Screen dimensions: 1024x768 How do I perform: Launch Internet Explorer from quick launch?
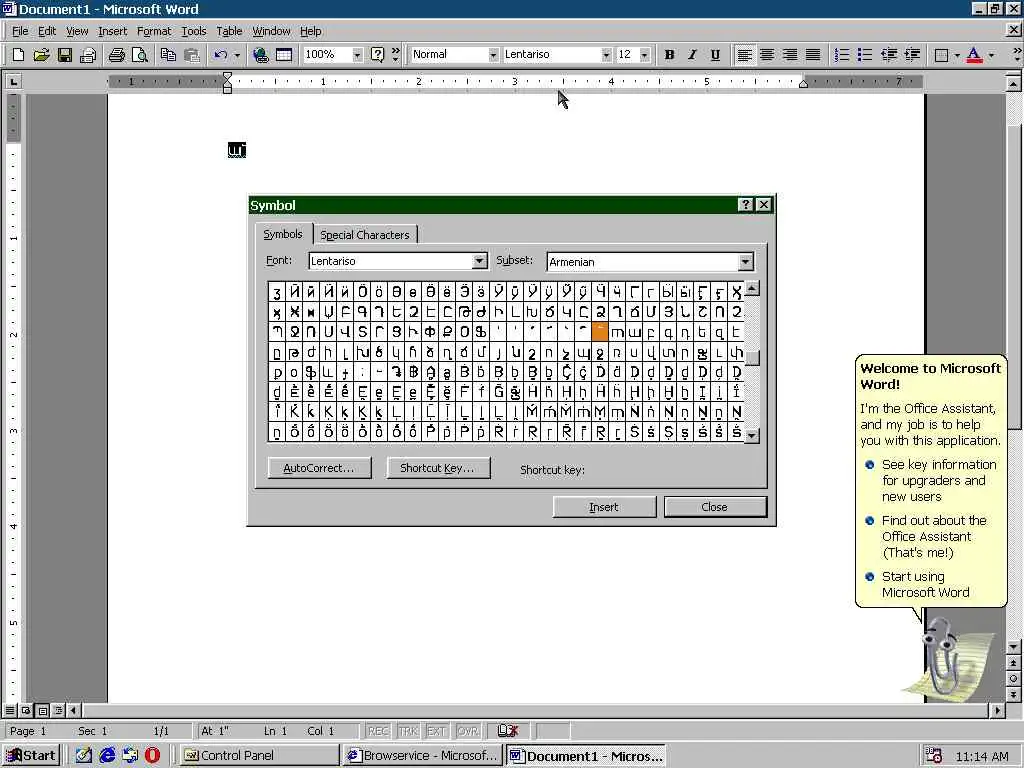pos(107,756)
